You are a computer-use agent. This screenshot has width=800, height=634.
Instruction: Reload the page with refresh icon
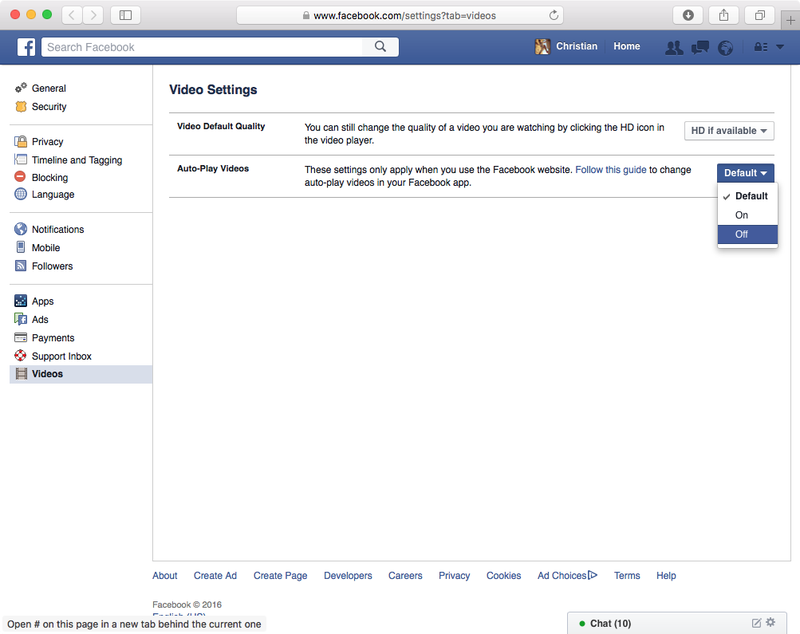[554, 15]
